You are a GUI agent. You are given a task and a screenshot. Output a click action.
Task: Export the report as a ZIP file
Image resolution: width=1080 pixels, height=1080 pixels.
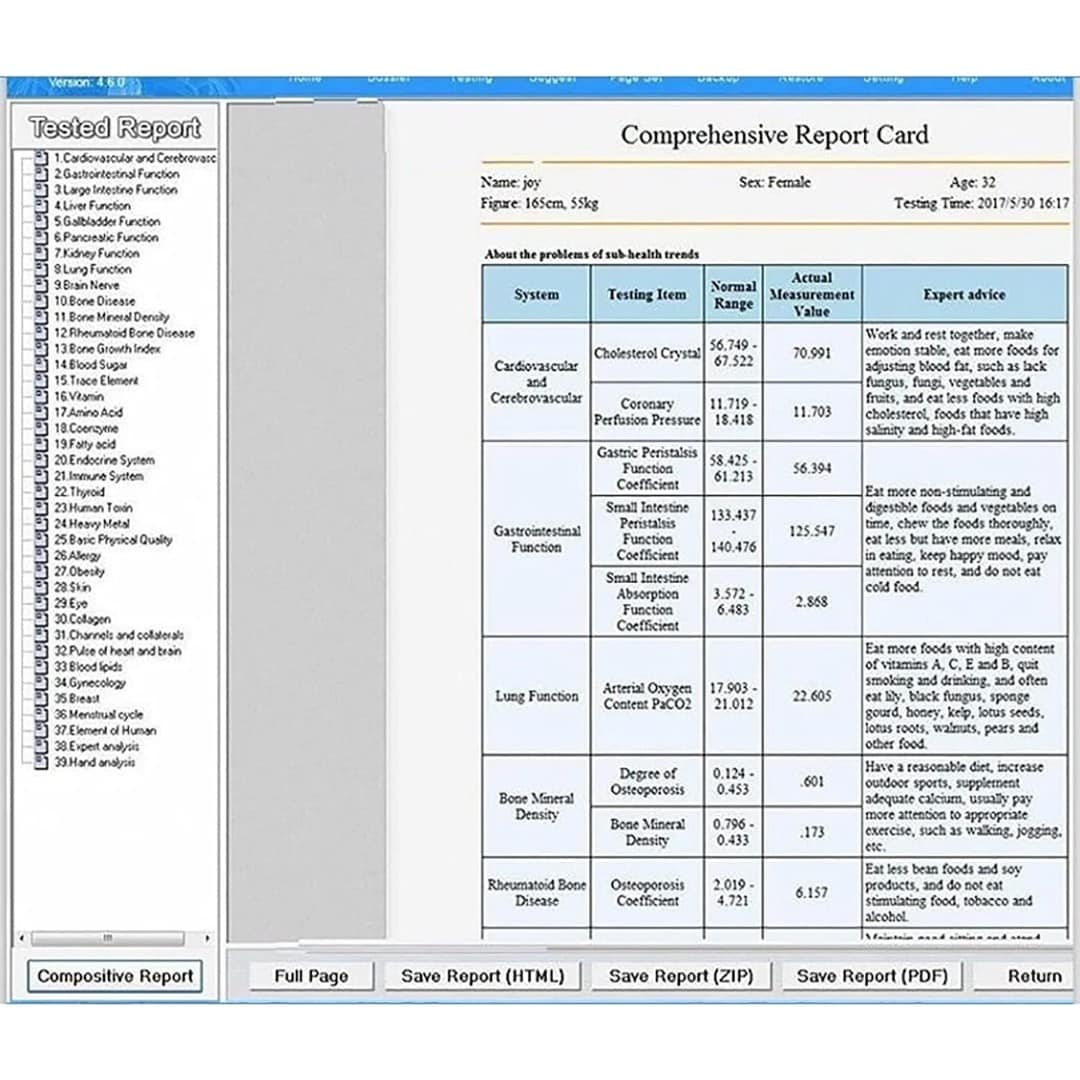pos(681,976)
